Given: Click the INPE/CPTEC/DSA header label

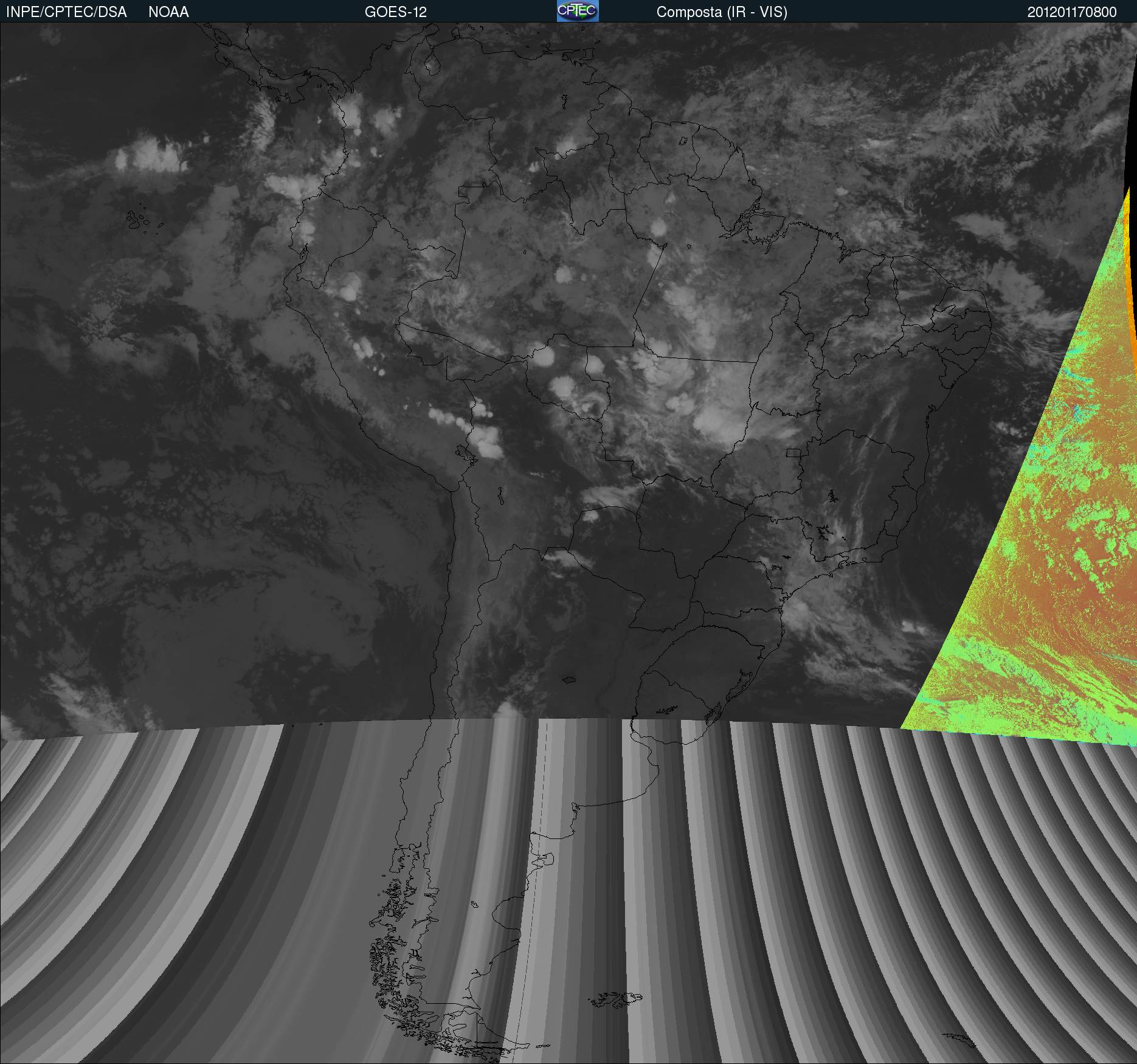Looking at the screenshot, I should tap(66, 12).
